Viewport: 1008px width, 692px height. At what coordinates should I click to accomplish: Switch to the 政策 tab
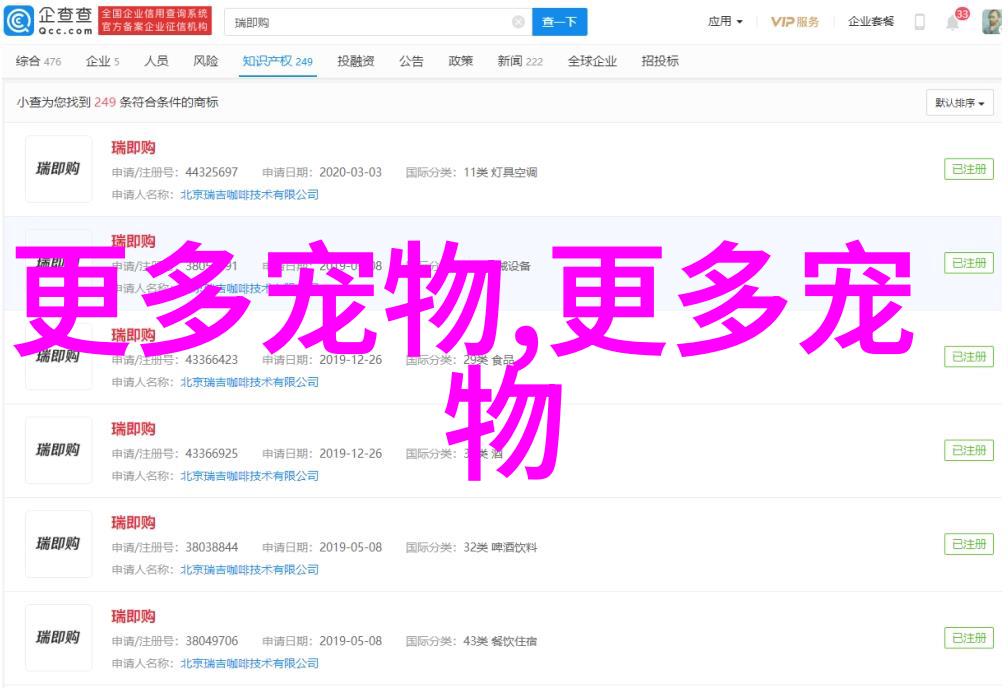(460, 61)
